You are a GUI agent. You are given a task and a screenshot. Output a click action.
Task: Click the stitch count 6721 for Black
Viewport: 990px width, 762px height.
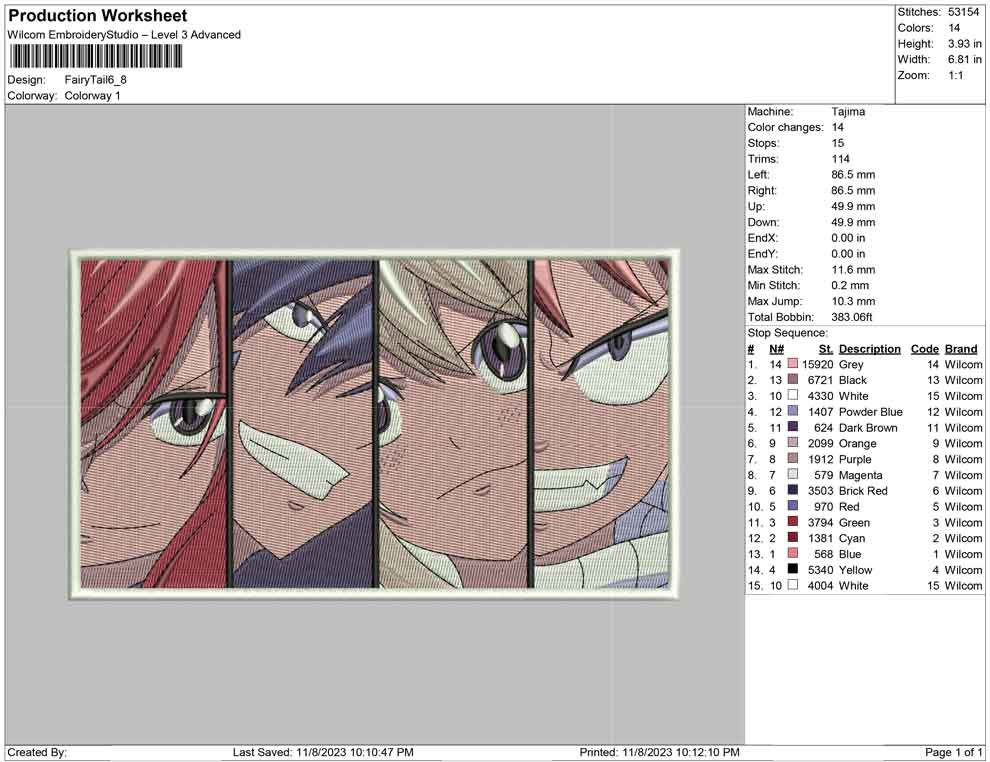pos(820,380)
